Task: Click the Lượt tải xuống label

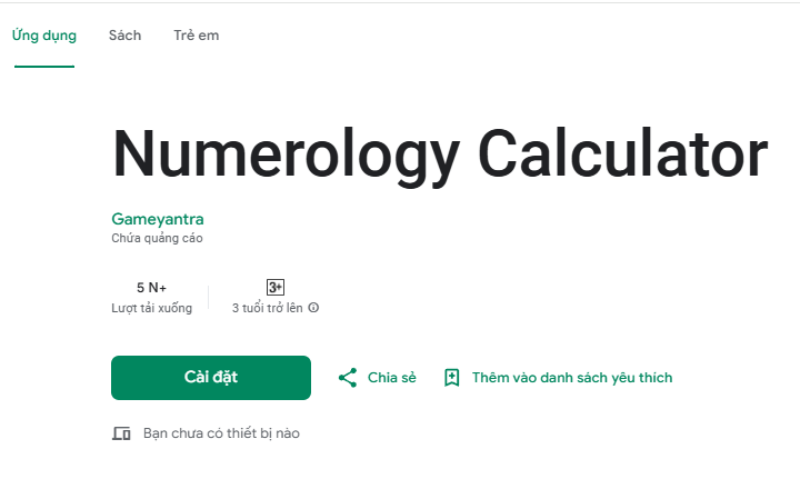Action: click(x=151, y=308)
